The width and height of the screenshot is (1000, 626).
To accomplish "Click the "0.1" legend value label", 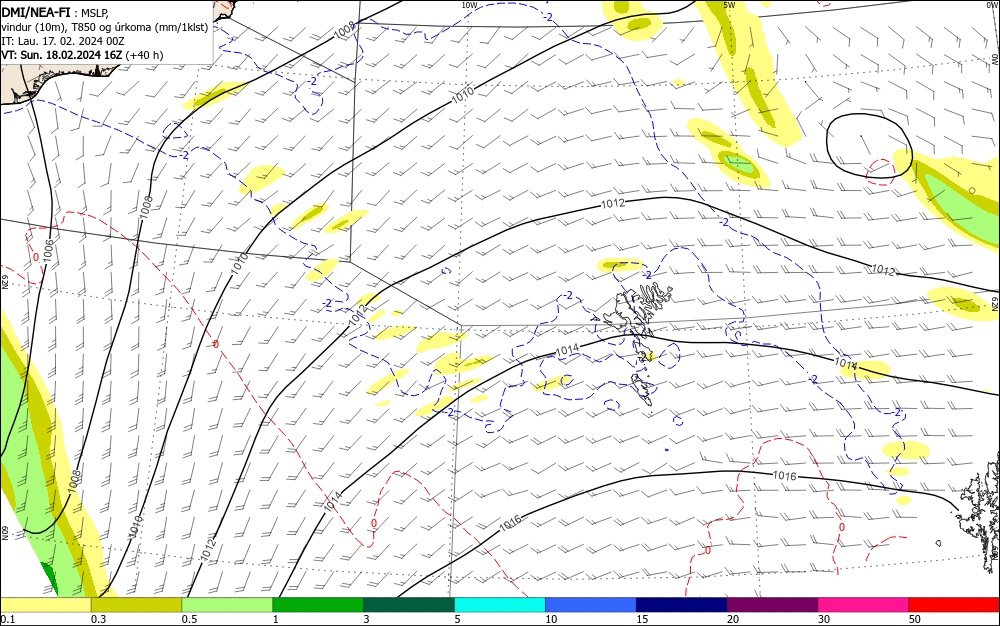I will pos(7,620).
